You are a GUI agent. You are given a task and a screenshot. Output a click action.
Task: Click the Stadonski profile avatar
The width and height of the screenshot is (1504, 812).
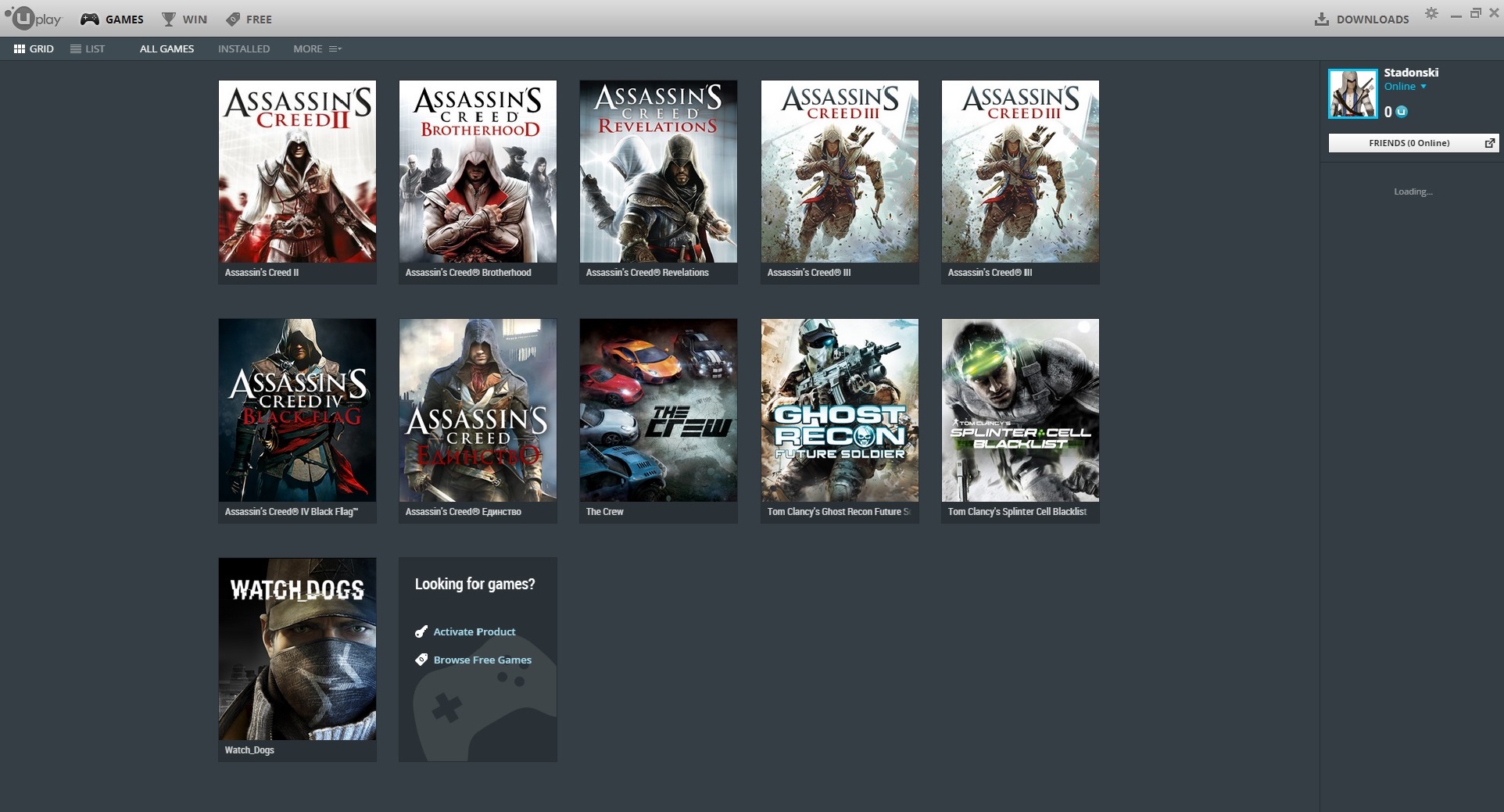(1352, 94)
